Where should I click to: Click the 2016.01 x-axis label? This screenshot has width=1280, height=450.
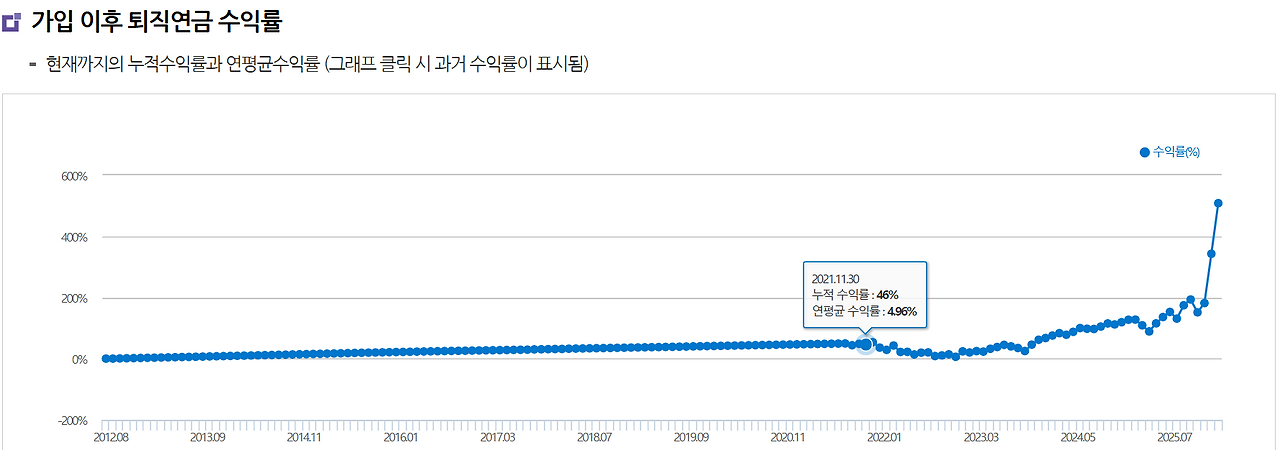(402, 437)
